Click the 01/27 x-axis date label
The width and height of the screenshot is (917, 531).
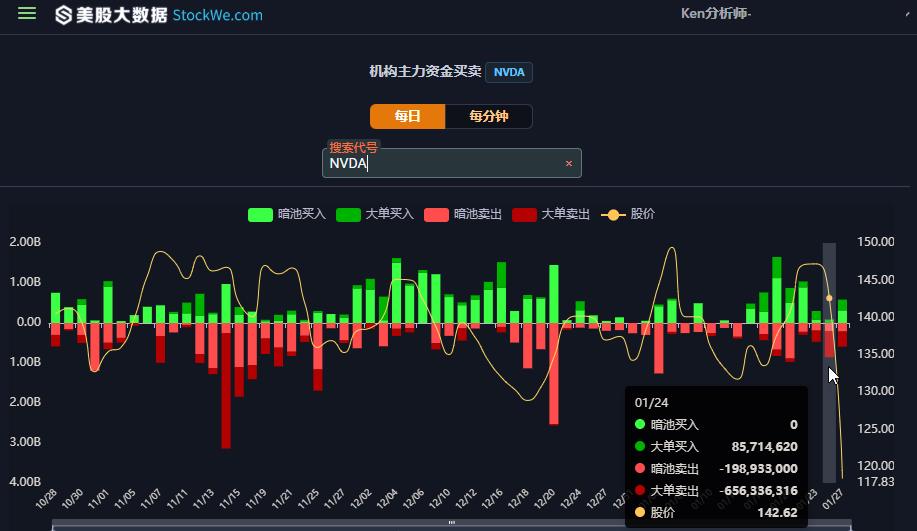(x=832, y=499)
